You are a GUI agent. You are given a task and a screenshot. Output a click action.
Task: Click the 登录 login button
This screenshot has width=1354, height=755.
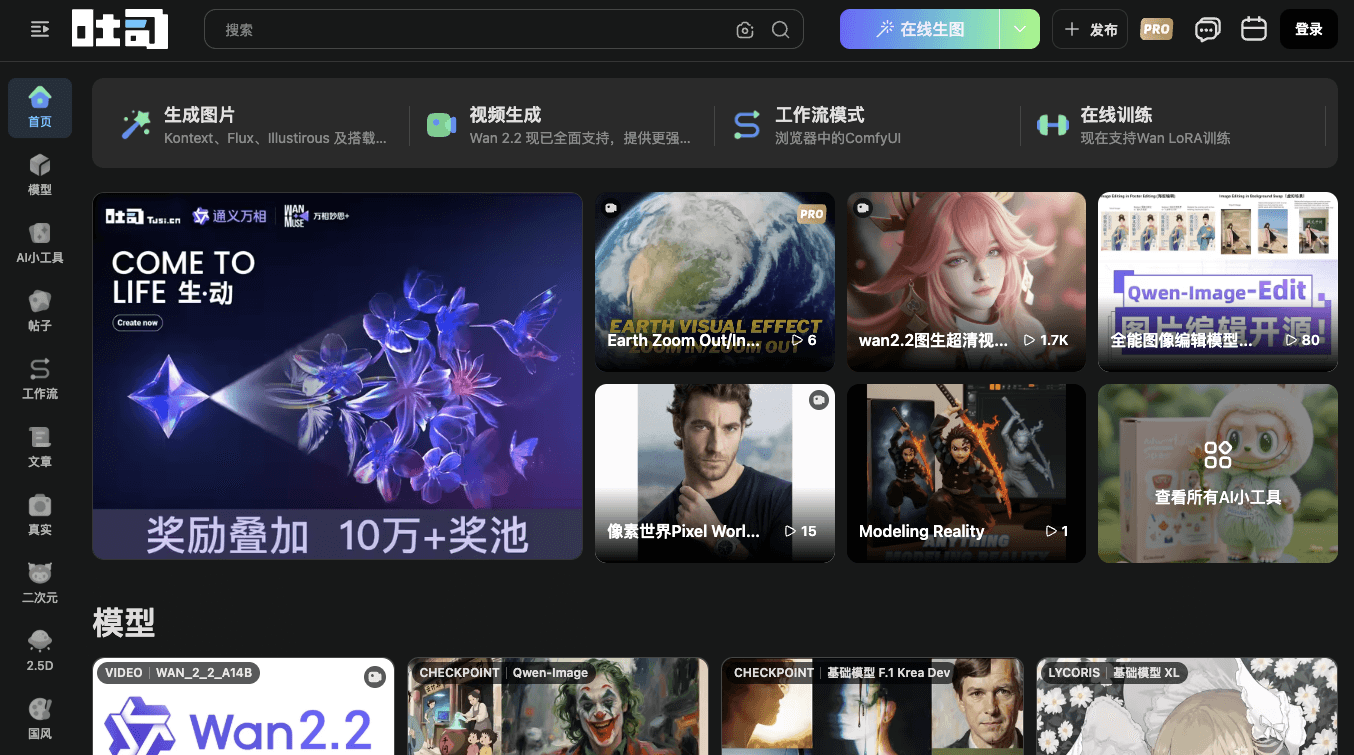pyautogui.click(x=1309, y=29)
